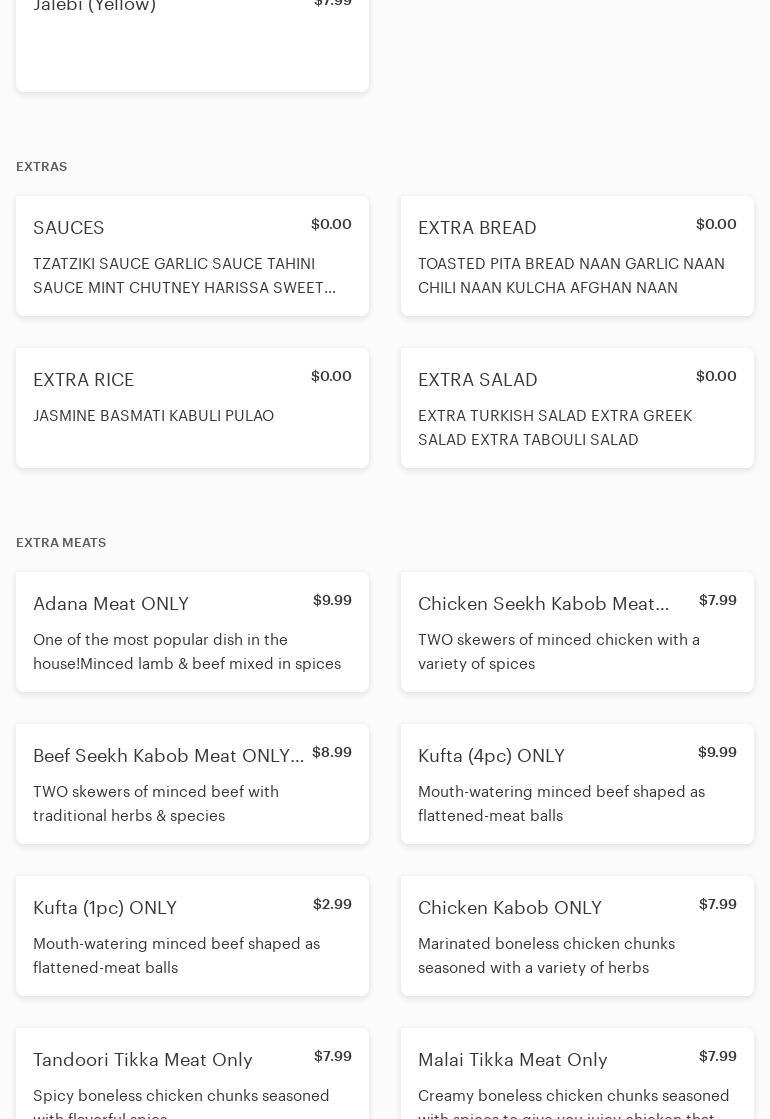Click the EXTRA MEATS section heading
The width and height of the screenshot is (770, 1119).
[61, 543]
